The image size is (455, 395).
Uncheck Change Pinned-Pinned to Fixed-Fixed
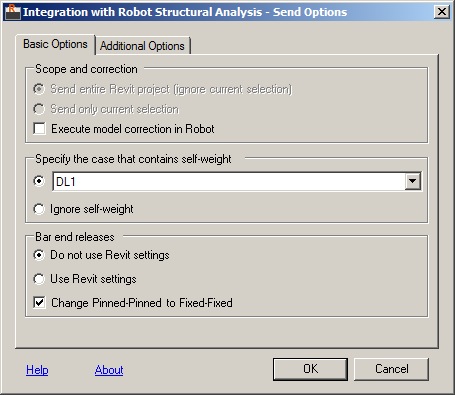[x=39, y=303]
